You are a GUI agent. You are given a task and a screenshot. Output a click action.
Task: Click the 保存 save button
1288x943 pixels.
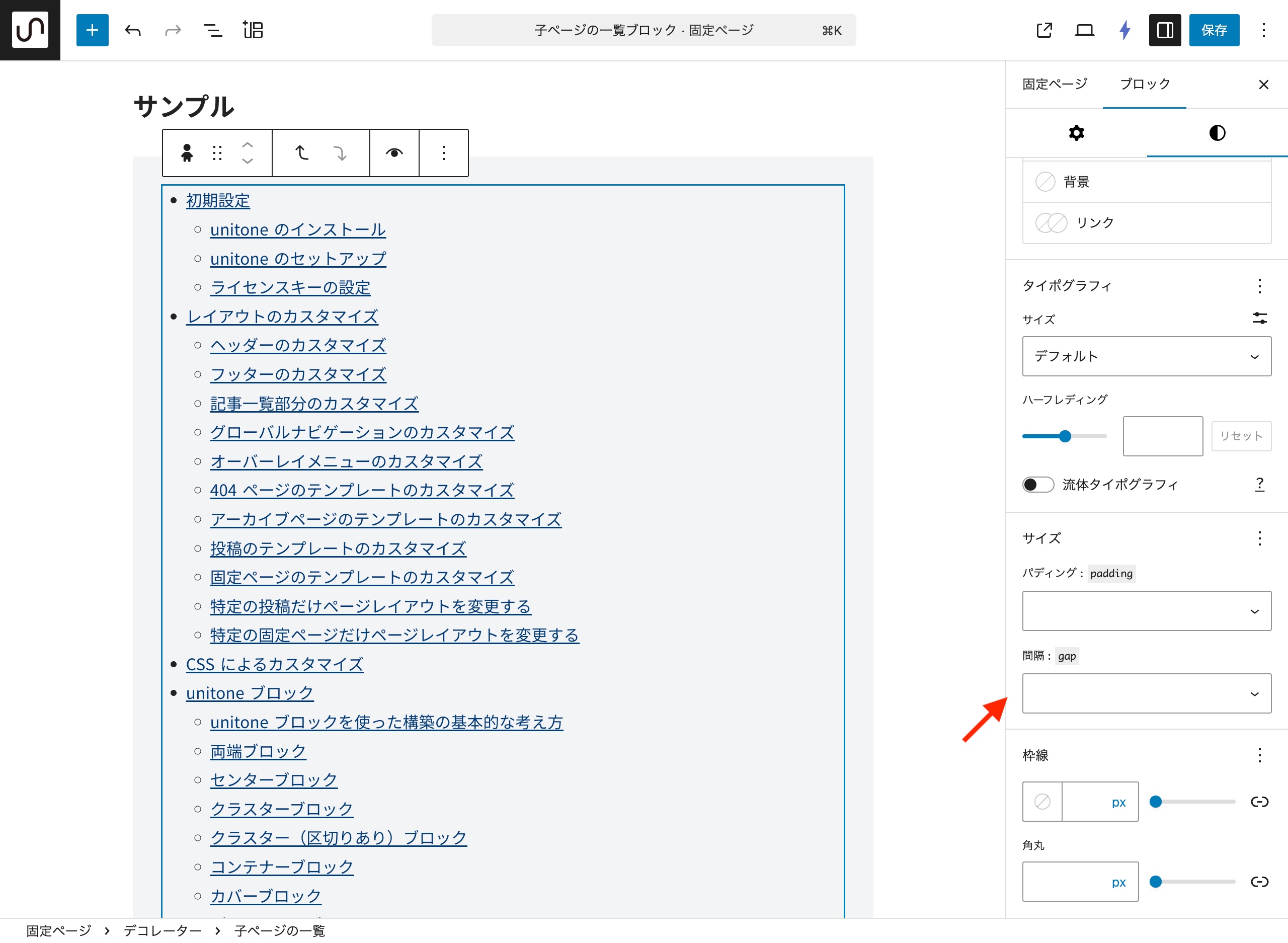pos(1213,30)
